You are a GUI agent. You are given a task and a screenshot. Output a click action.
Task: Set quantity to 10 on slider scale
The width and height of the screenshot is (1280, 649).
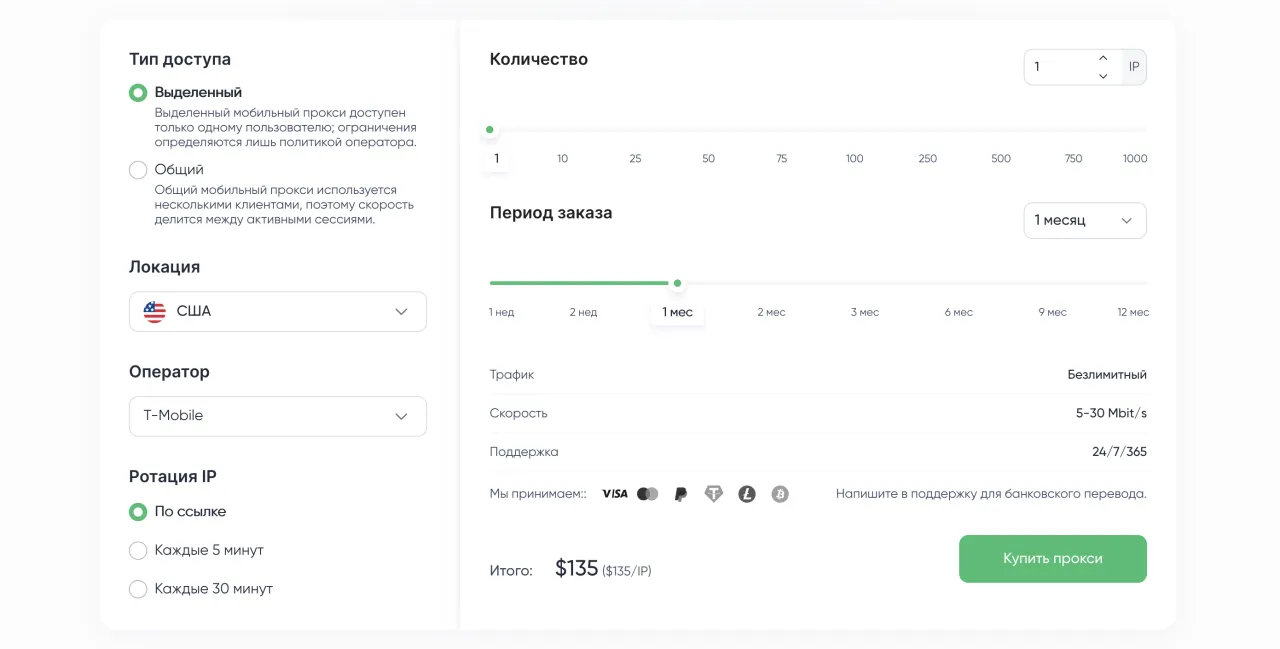tap(563, 159)
